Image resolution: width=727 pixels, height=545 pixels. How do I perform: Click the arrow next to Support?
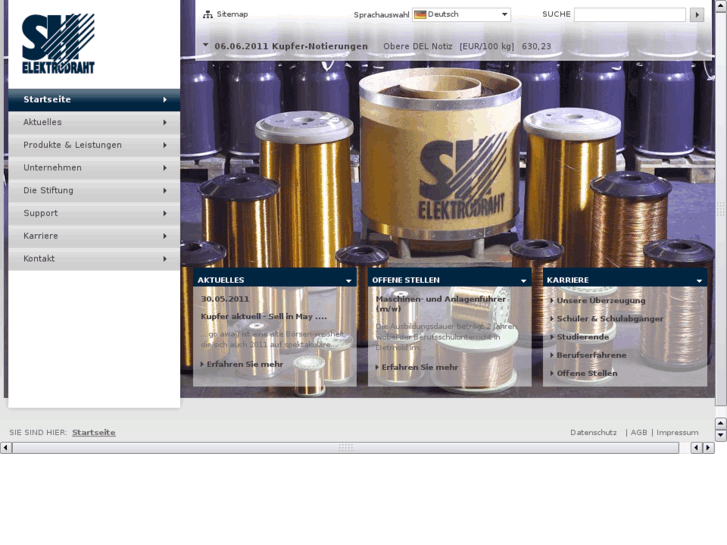(165, 213)
